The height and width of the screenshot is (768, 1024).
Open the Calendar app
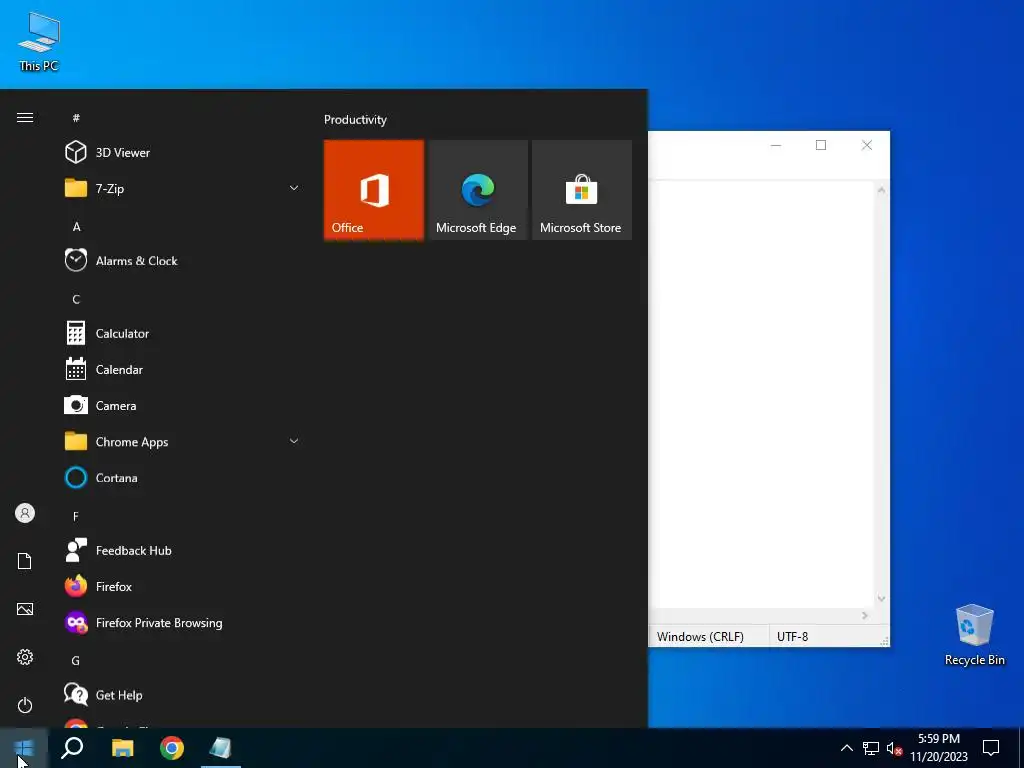click(183, 370)
